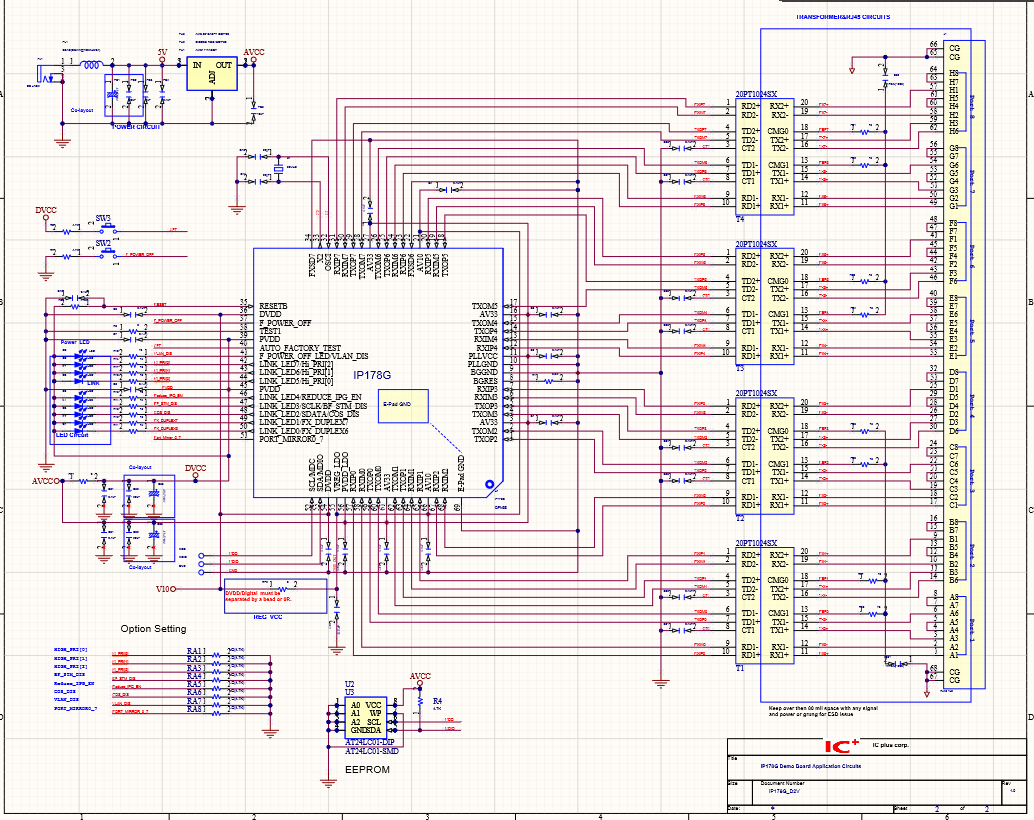Click the RA1 resistor designator
1034x820 pixels.
click(x=195, y=651)
